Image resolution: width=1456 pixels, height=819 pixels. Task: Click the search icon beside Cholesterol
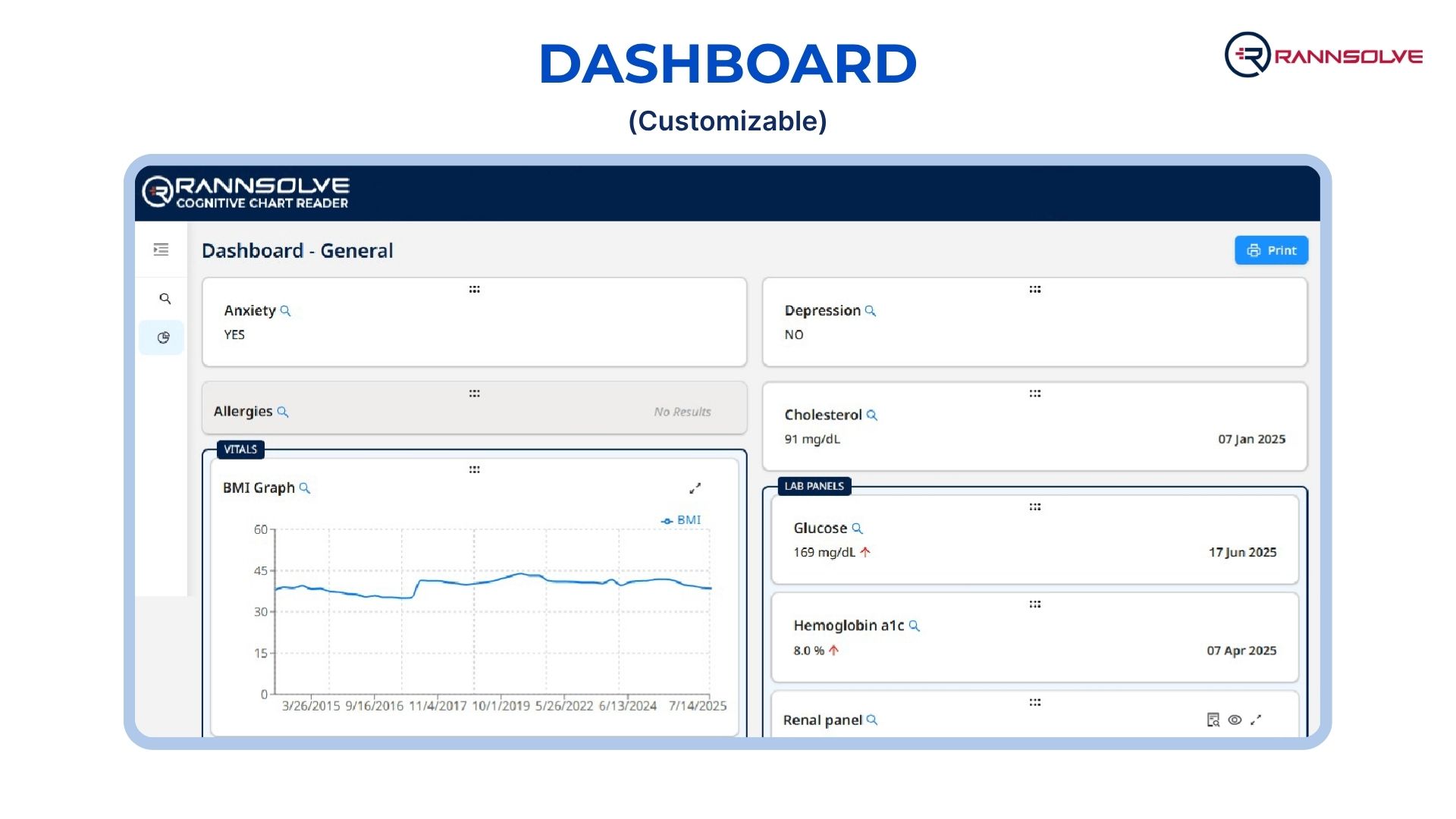pyautogui.click(x=872, y=415)
